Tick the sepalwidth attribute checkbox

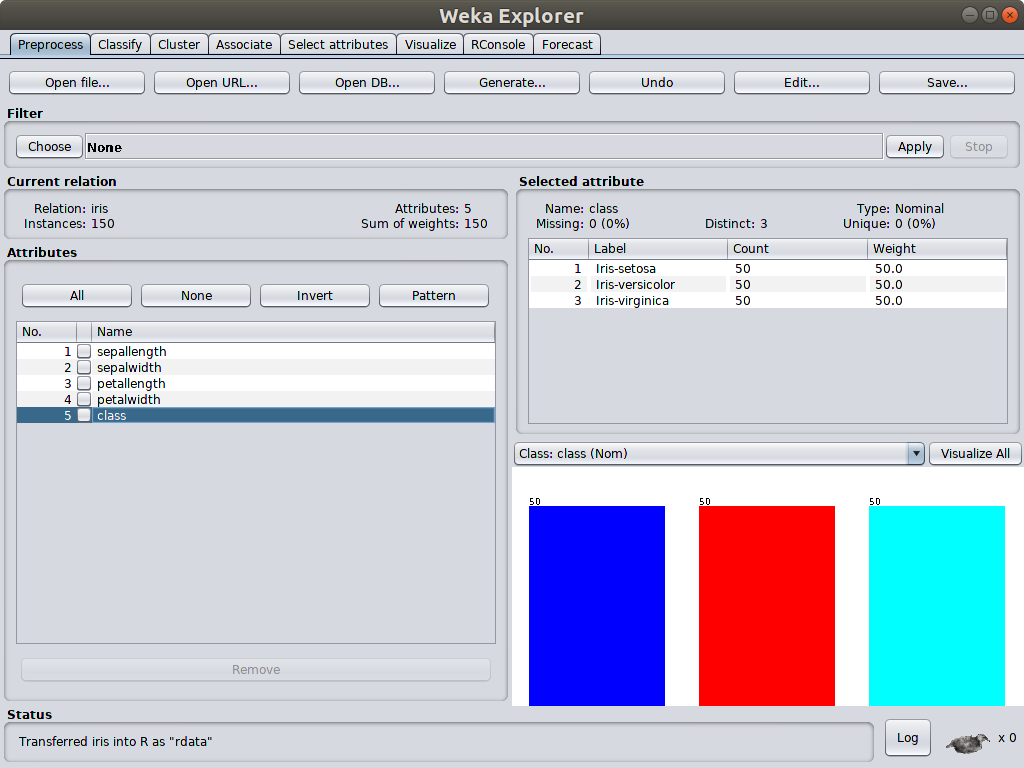(x=84, y=368)
